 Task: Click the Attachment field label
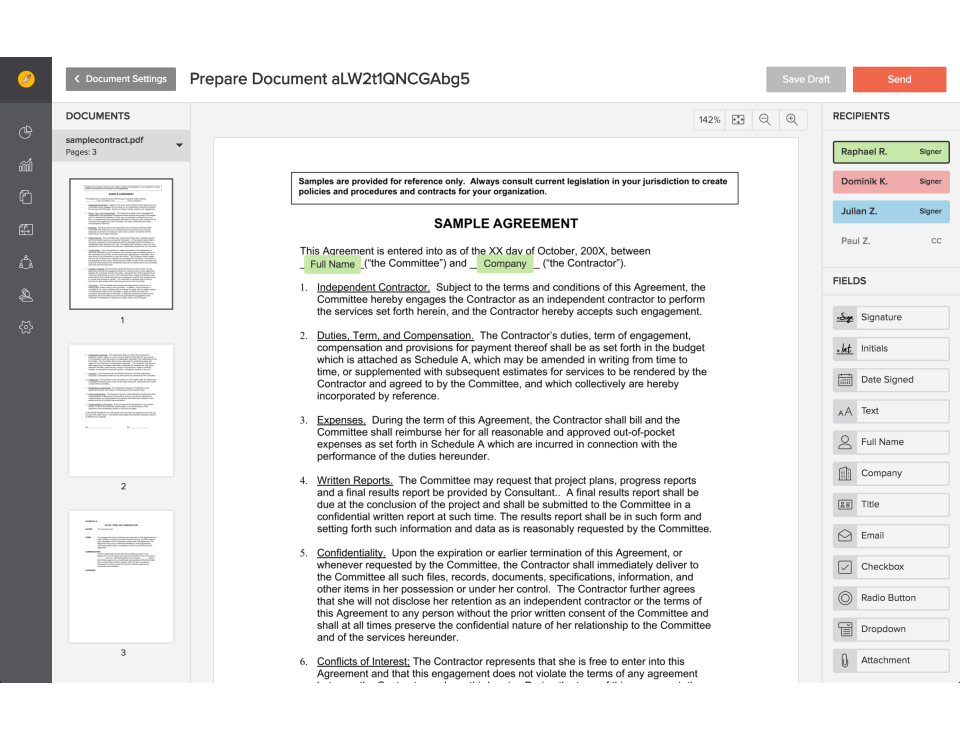(885, 660)
